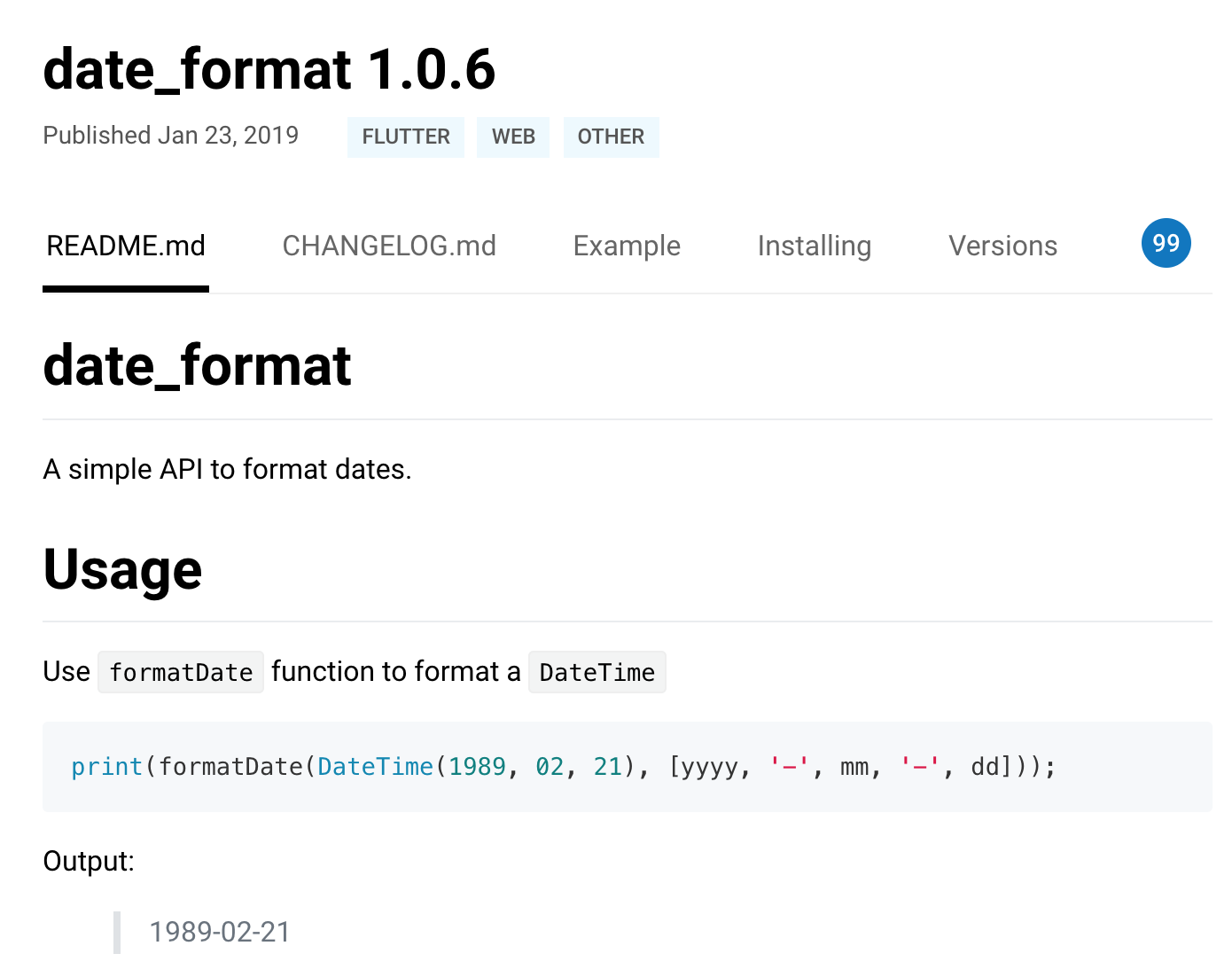Viewport: 1232px width, 977px height.
Task: View the Versions tab
Action: tap(1002, 246)
